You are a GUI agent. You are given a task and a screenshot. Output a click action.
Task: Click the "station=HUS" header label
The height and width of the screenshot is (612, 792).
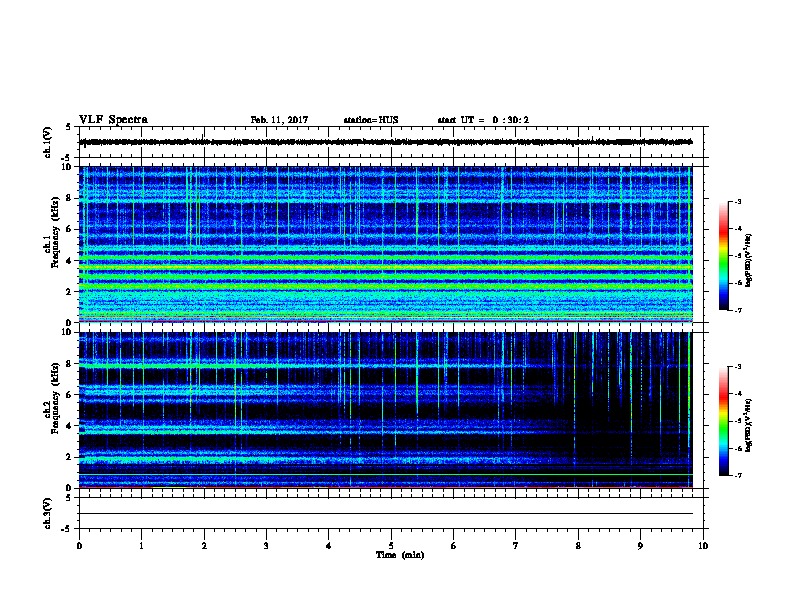click(371, 120)
